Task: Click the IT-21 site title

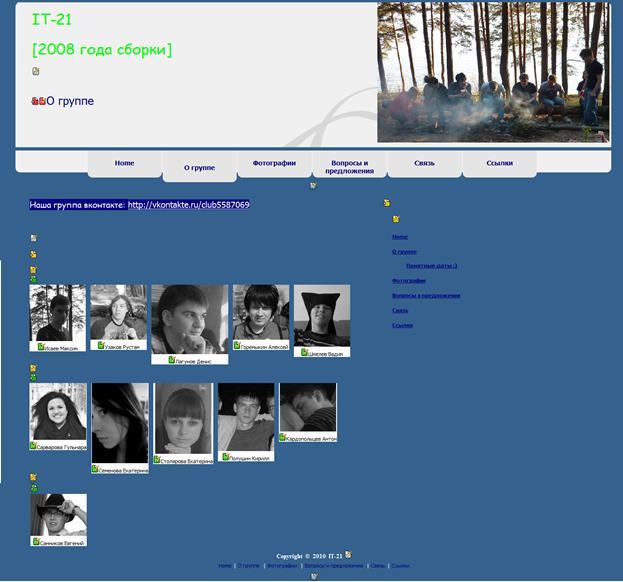Action: pyautogui.click(x=52, y=19)
